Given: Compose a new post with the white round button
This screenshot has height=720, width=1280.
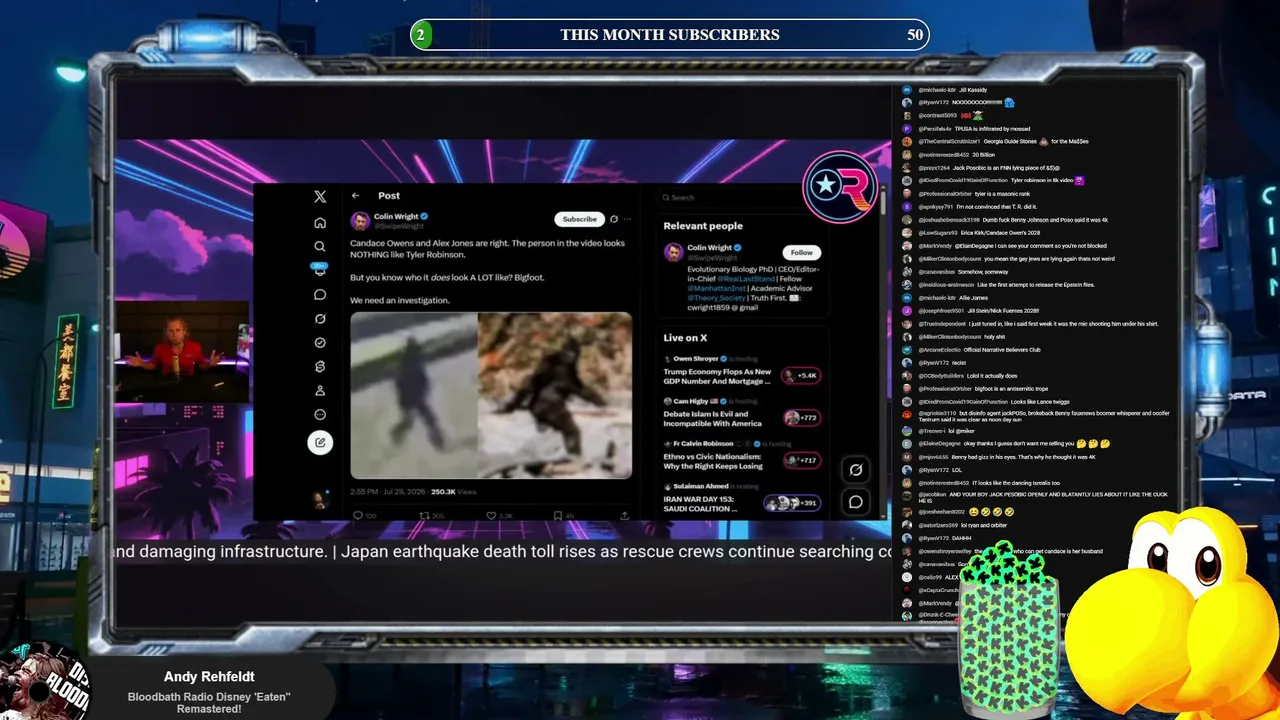Looking at the screenshot, I should pyautogui.click(x=320, y=442).
